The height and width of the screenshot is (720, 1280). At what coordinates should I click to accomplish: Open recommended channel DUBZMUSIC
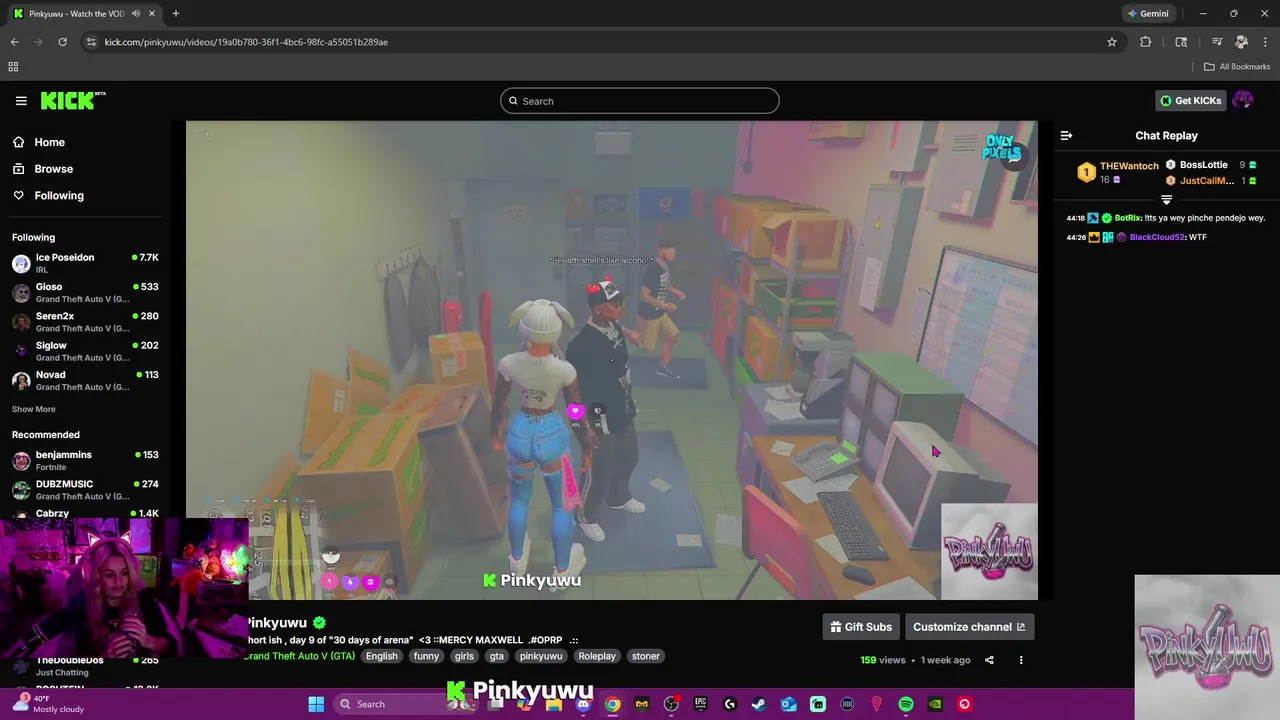coord(85,490)
